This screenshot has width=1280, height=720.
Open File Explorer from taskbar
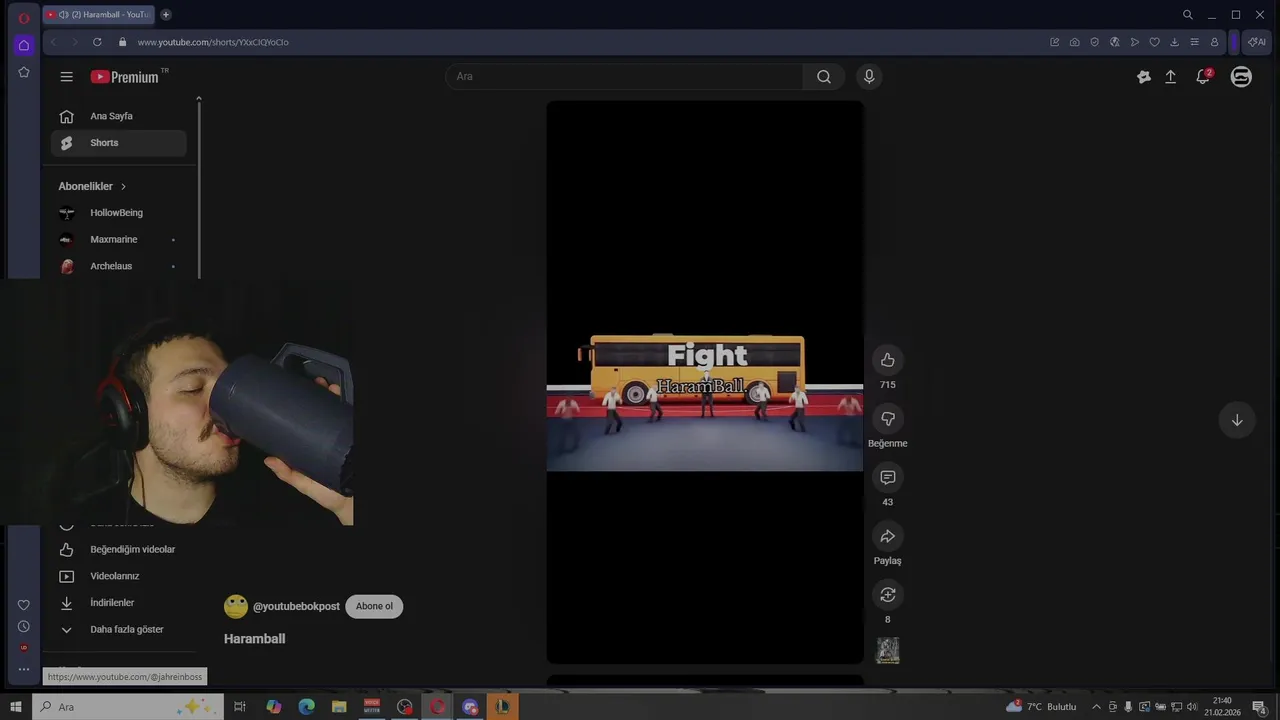coord(339,707)
